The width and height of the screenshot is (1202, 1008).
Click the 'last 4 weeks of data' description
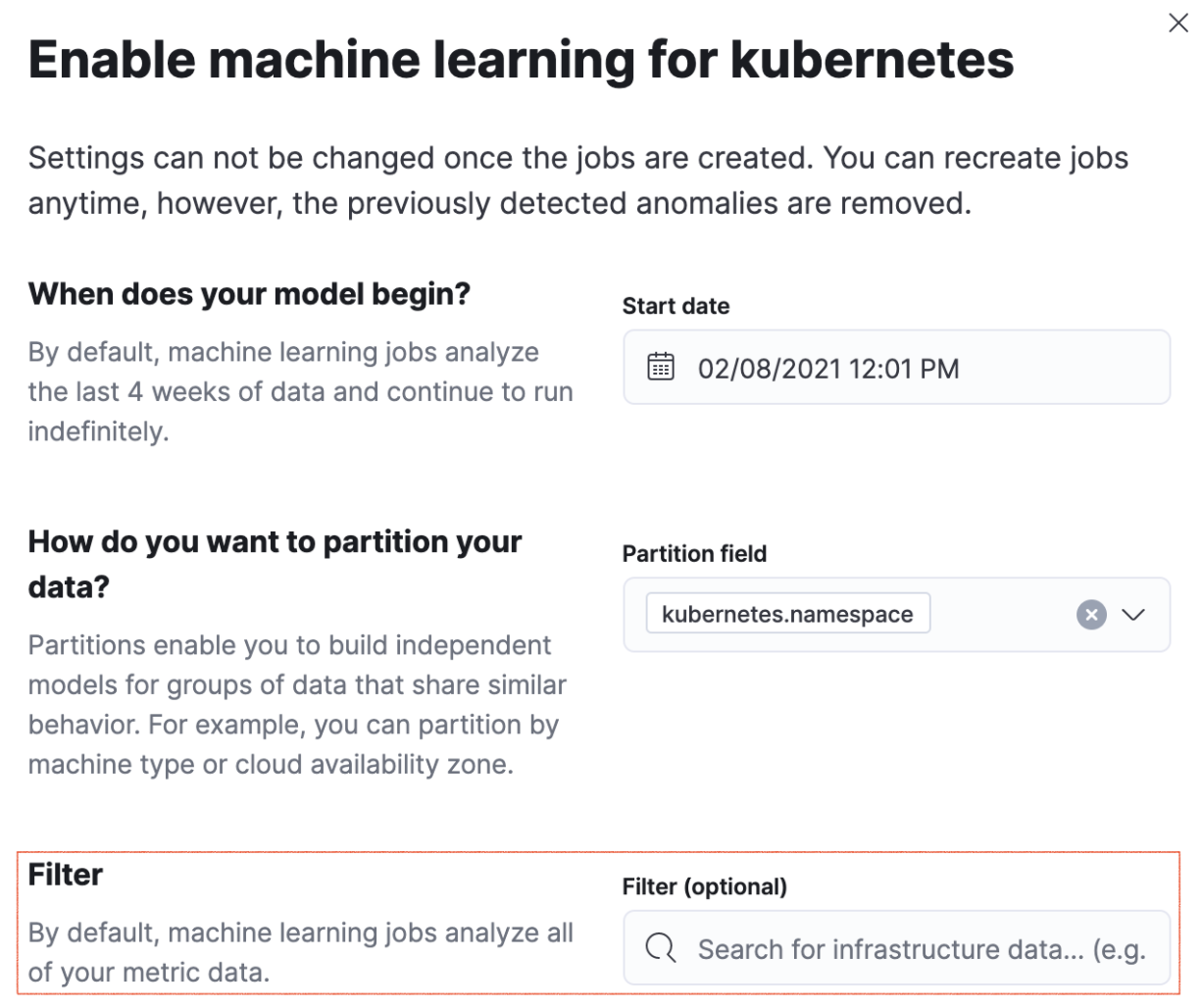[300, 391]
